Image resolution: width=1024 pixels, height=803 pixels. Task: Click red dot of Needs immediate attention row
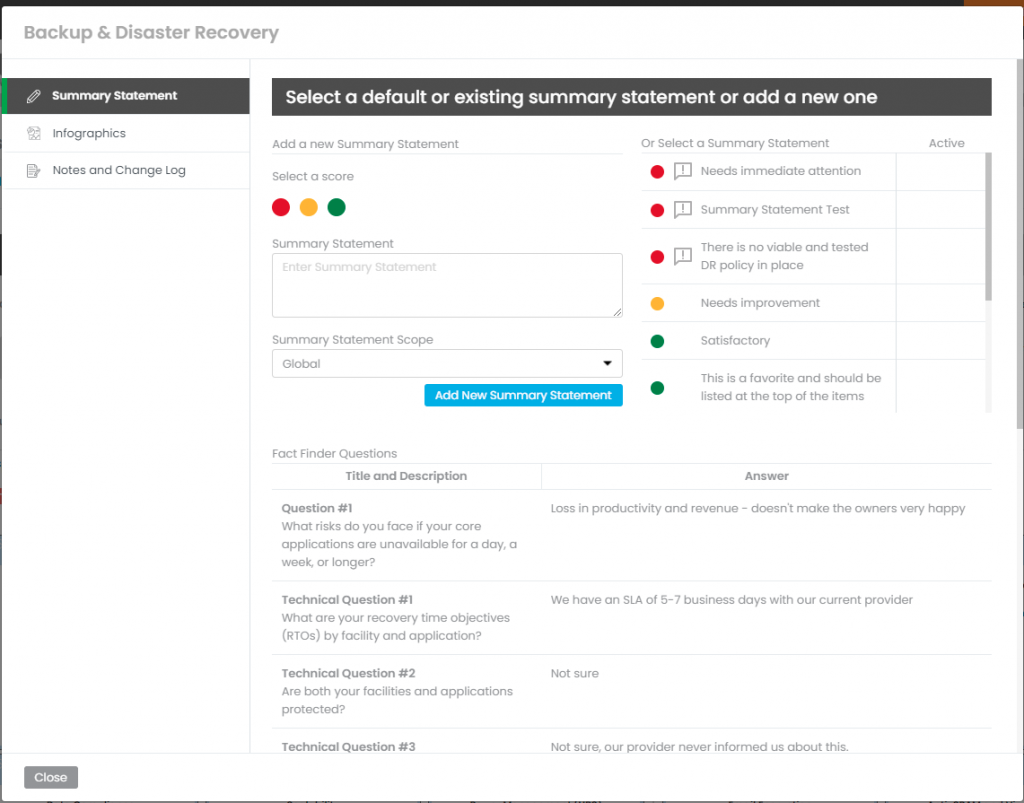[657, 172]
